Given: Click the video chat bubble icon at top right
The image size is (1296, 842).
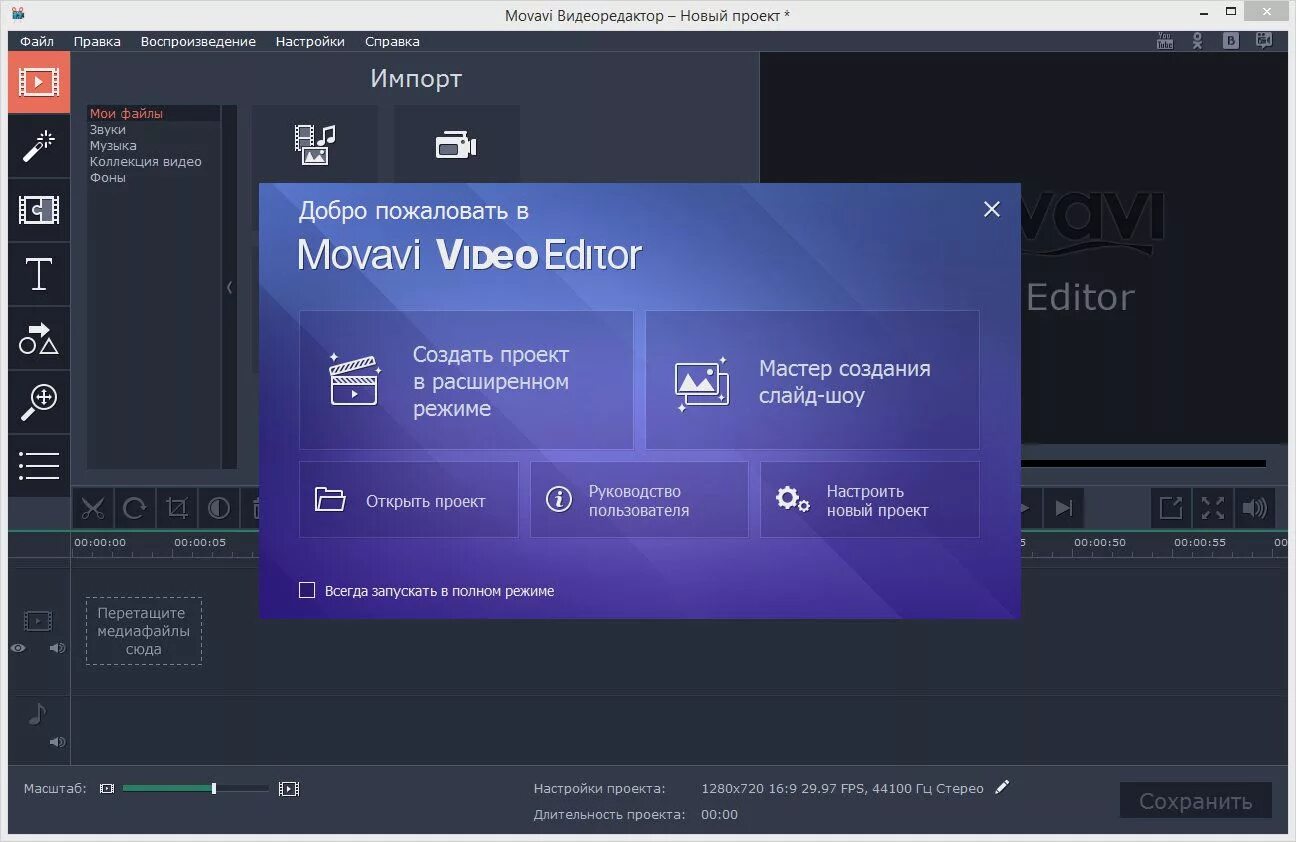Looking at the screenshot, I should [x=1264, y=41].
